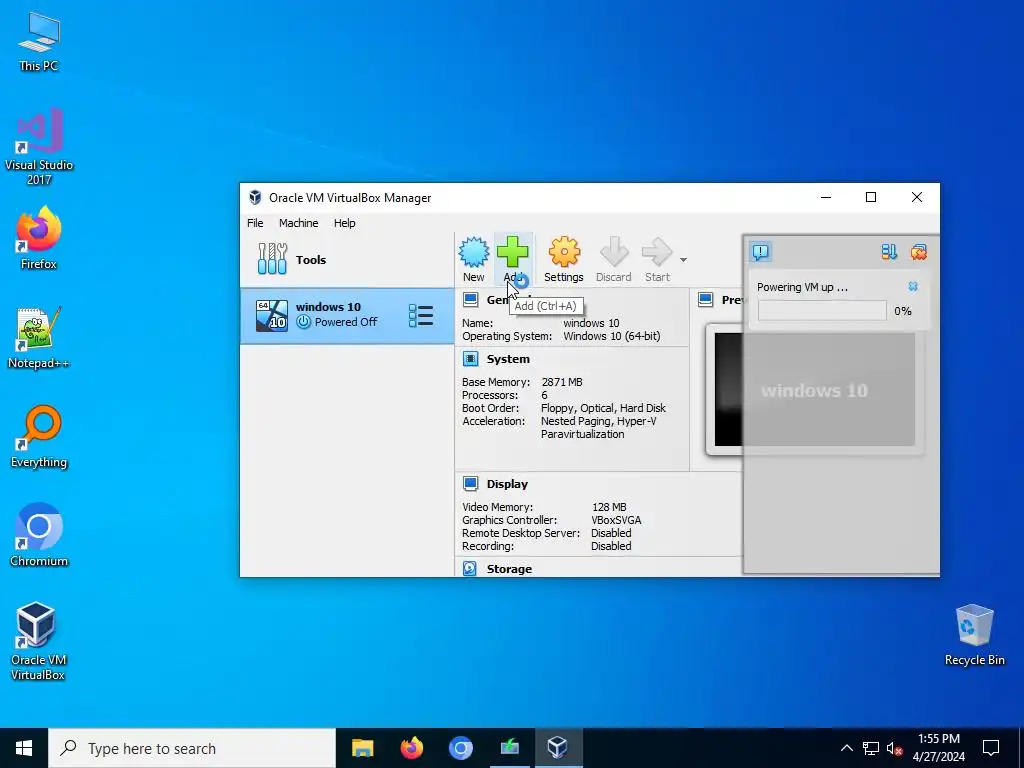Expand the Start button dropdown arrow
This screenshot has width=1024, height=768.
click(683, 260)
